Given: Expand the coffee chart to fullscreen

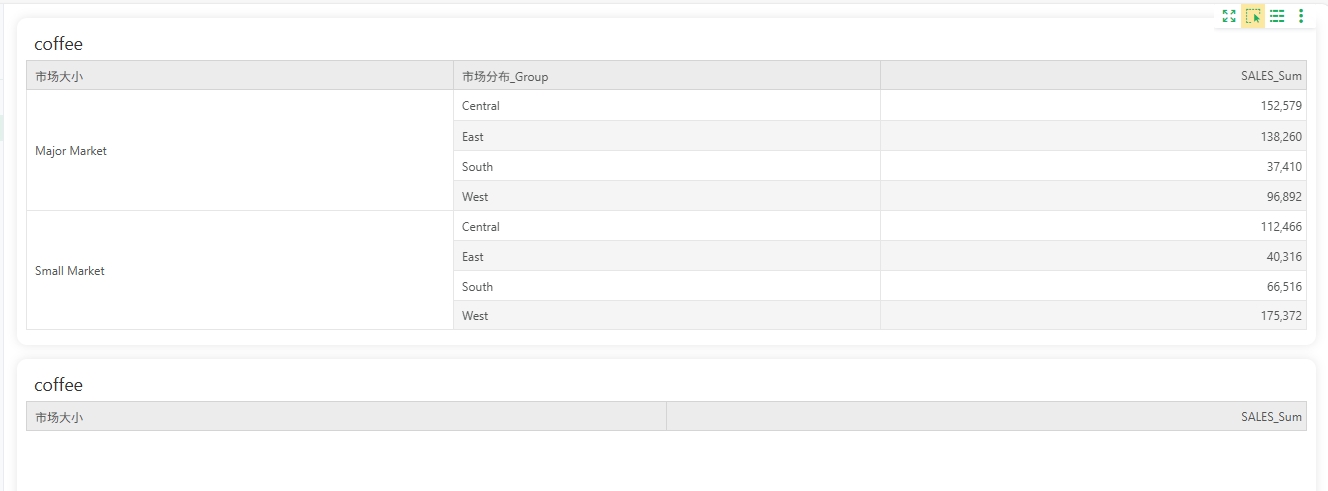Looking at the screenshot, I should 1229,16.
